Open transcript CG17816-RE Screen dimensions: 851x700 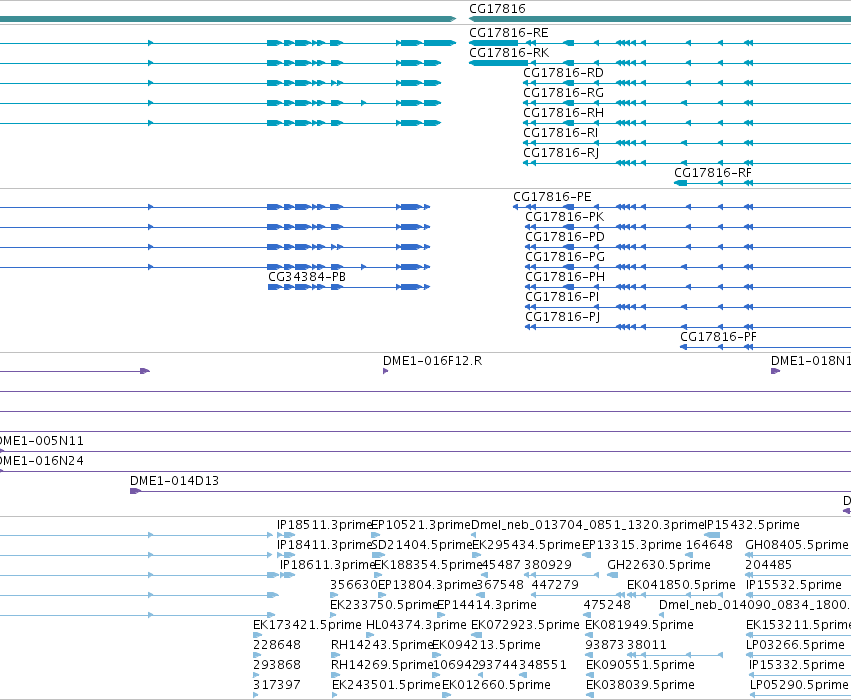point(509,33)
